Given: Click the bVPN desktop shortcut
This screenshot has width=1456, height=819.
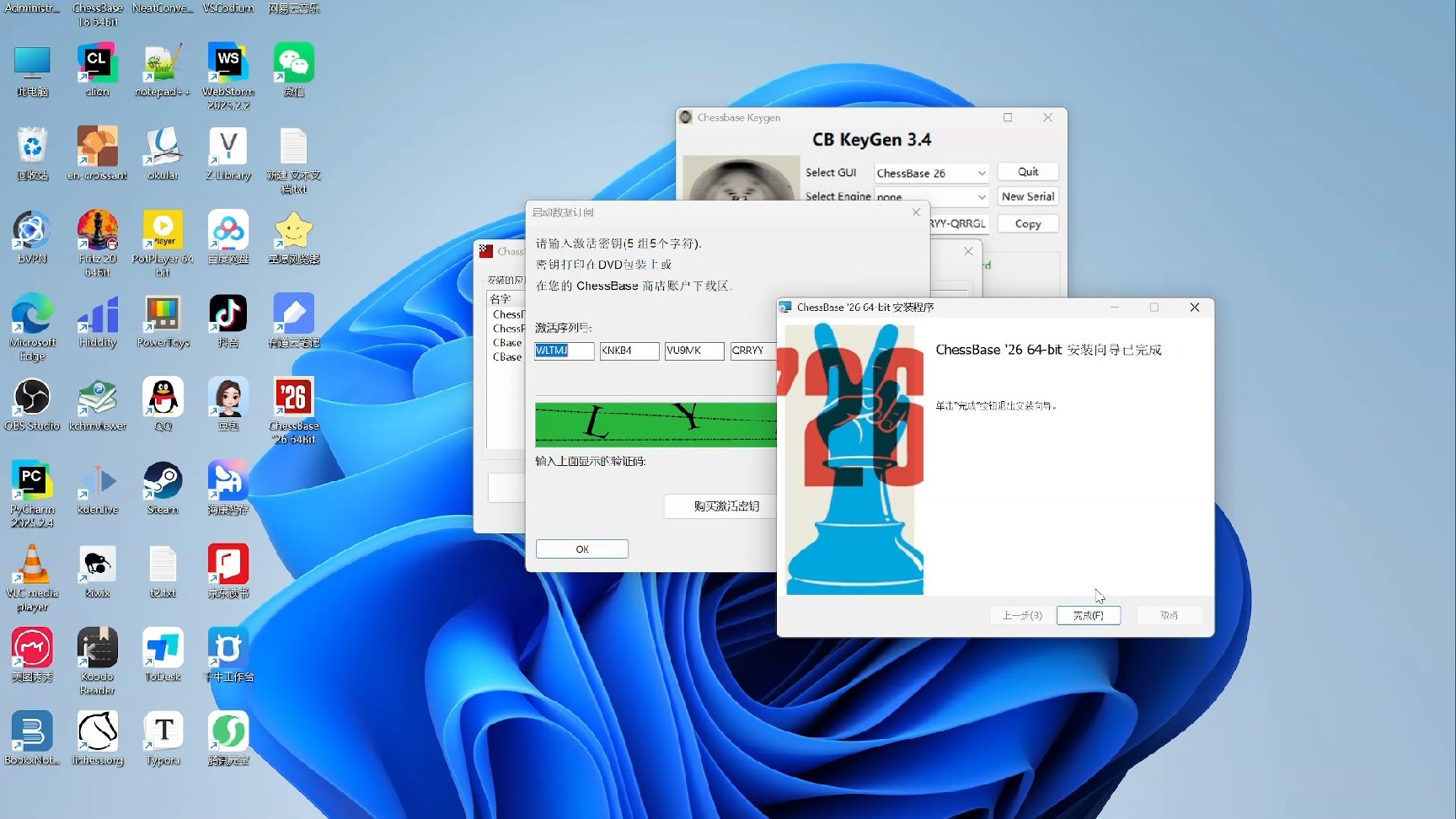Looking at the screenshot, I should coord(32,238).
